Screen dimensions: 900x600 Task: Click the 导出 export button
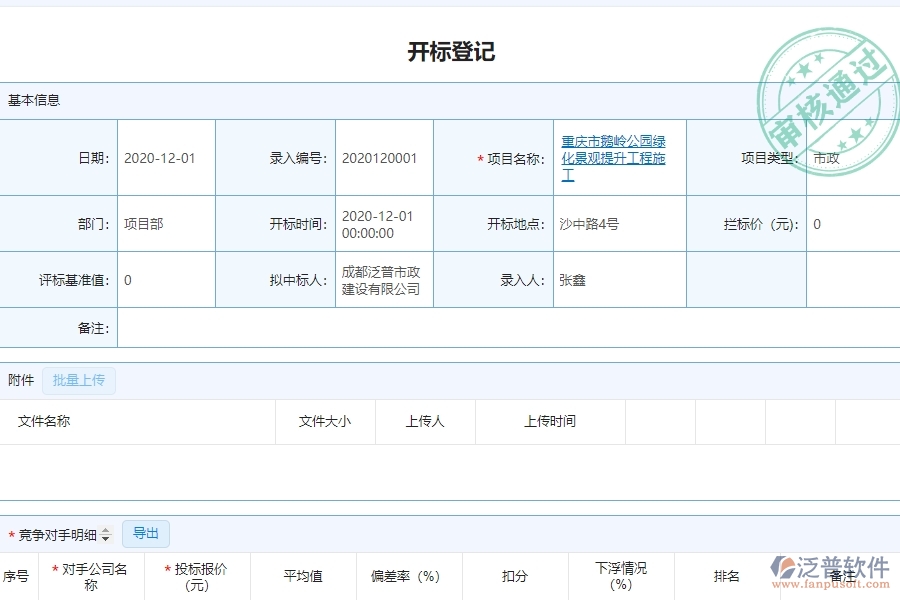pos(145,533)
